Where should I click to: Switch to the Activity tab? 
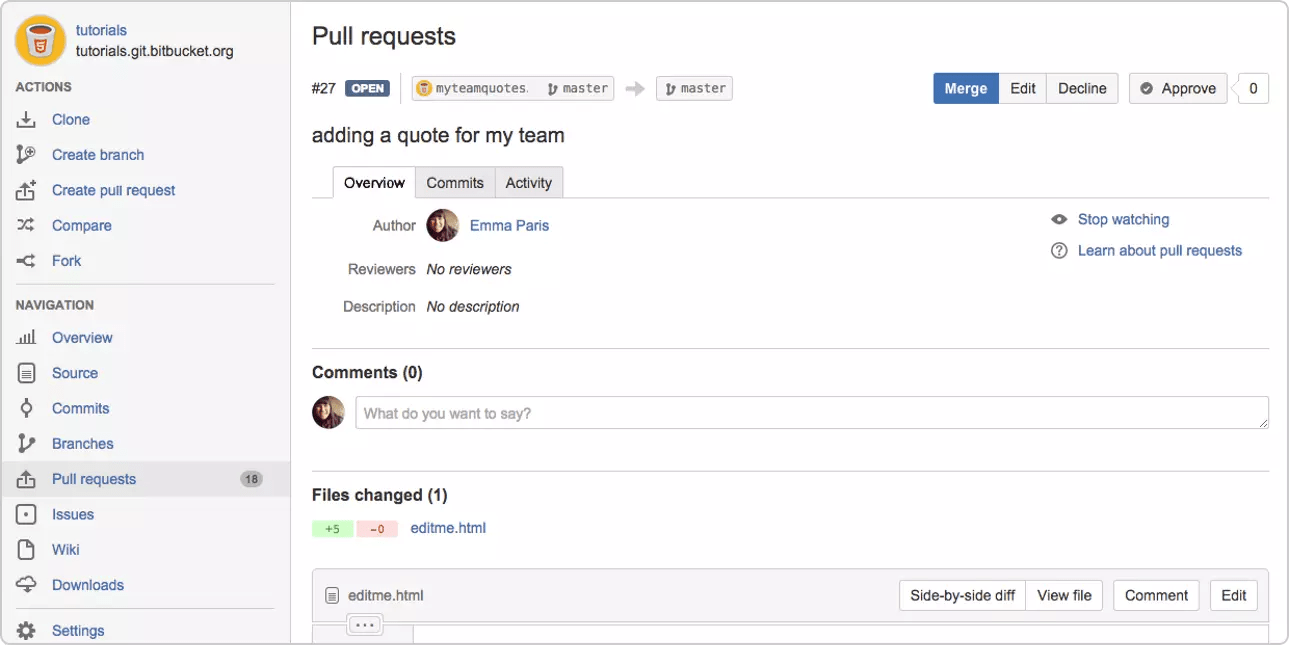click(528, 182)
